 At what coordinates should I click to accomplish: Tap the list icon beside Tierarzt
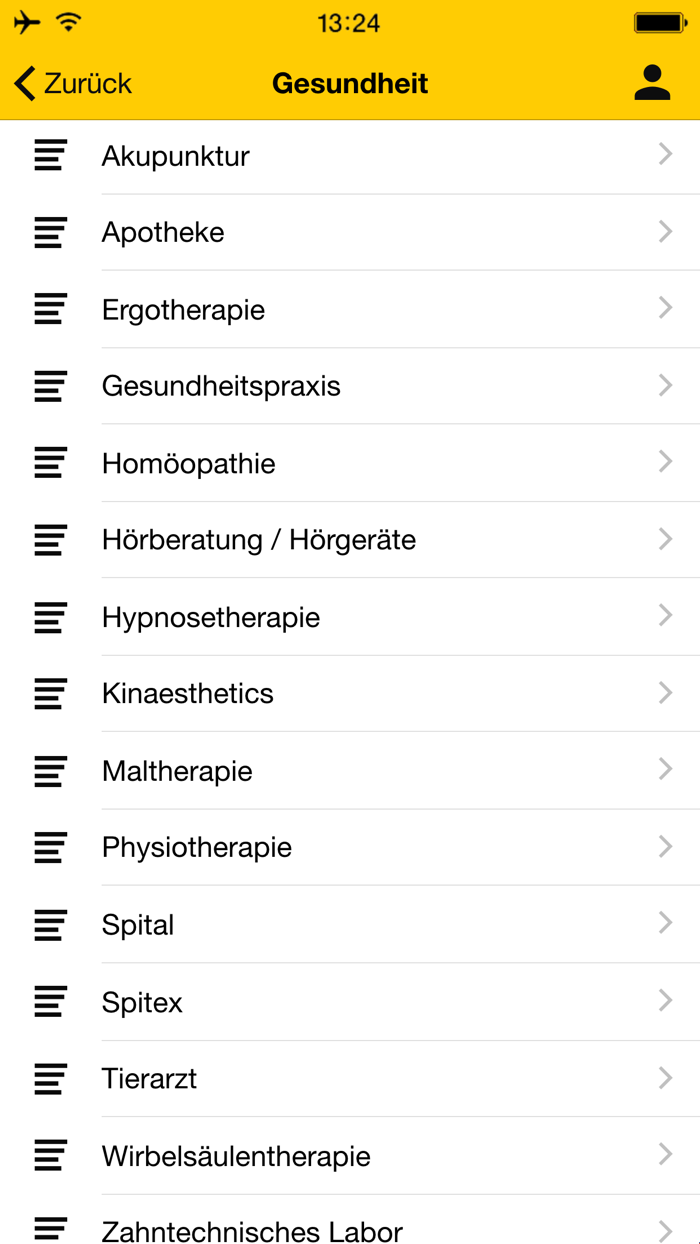click(x=50, y=1079)
